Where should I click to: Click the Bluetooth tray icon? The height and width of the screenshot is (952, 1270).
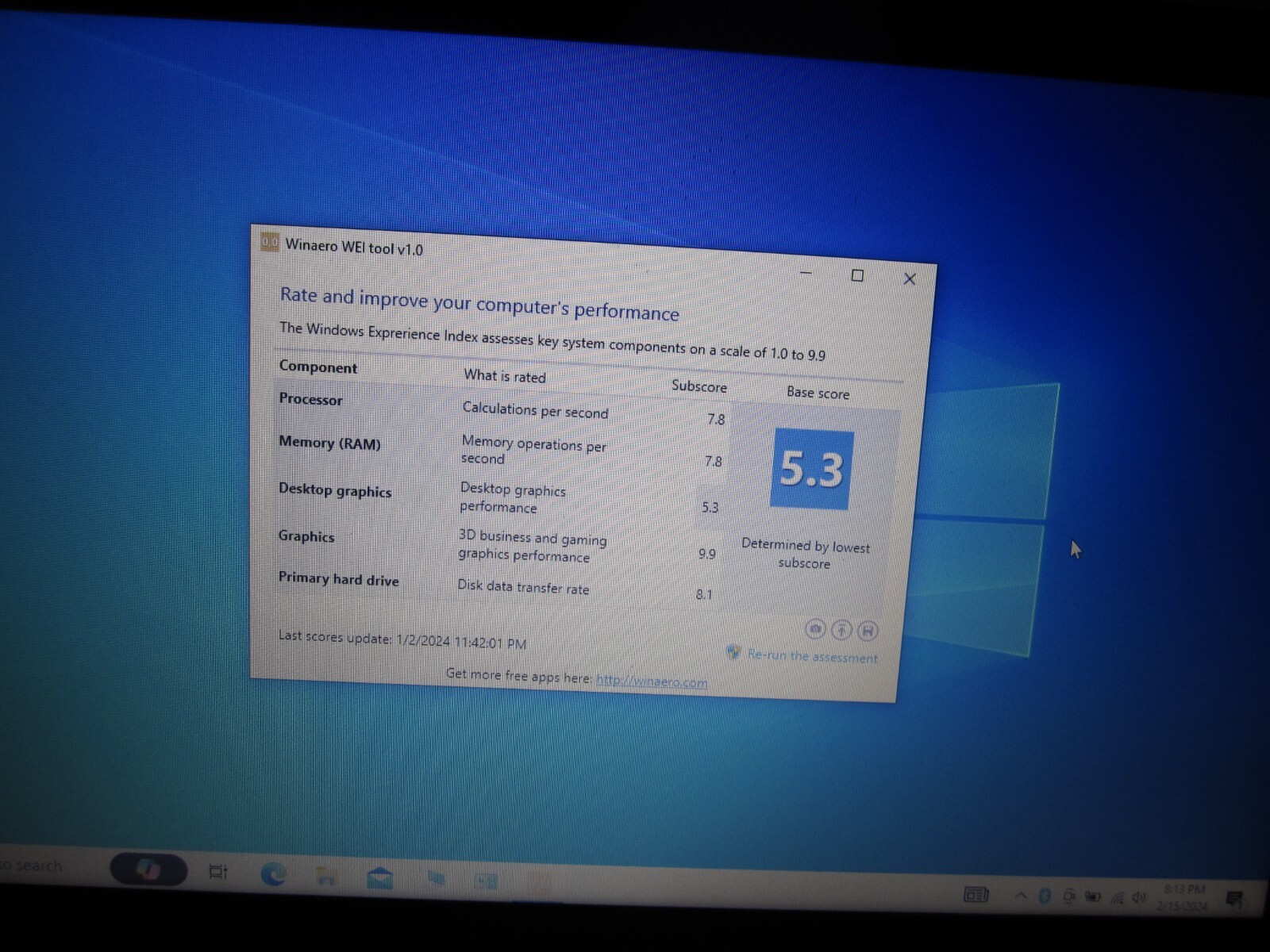pyautogui.click(x=1045, y=896)
